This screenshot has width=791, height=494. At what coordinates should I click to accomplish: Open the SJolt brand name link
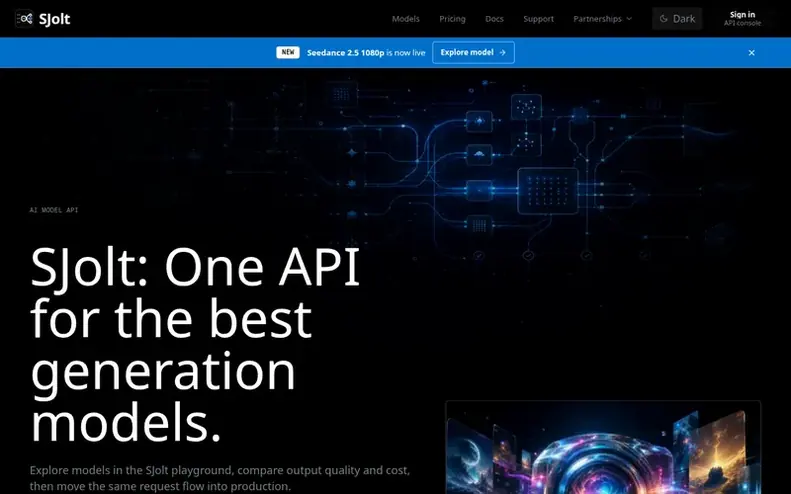coord(54,19)
